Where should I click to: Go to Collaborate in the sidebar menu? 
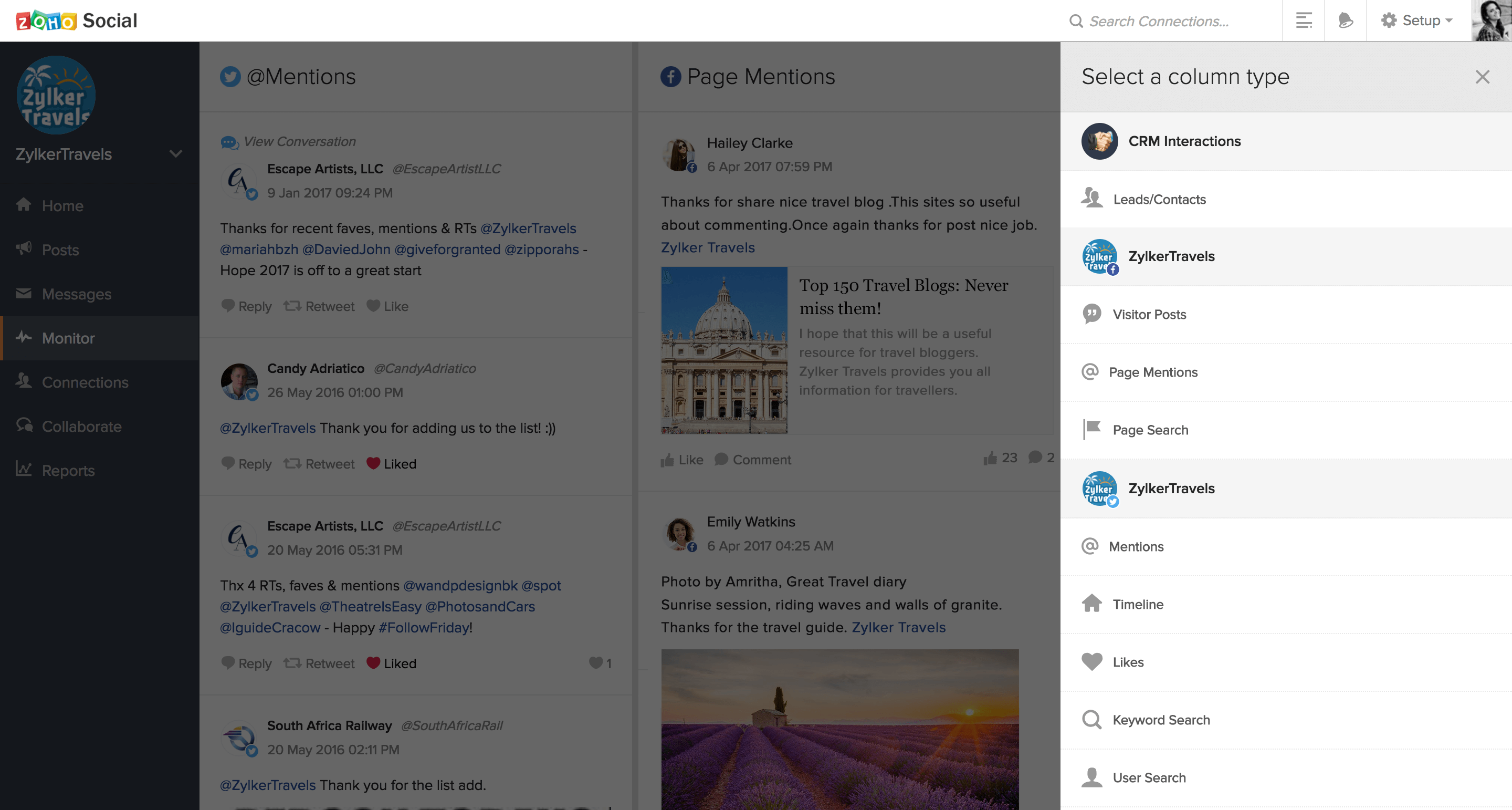click(81, 426)
